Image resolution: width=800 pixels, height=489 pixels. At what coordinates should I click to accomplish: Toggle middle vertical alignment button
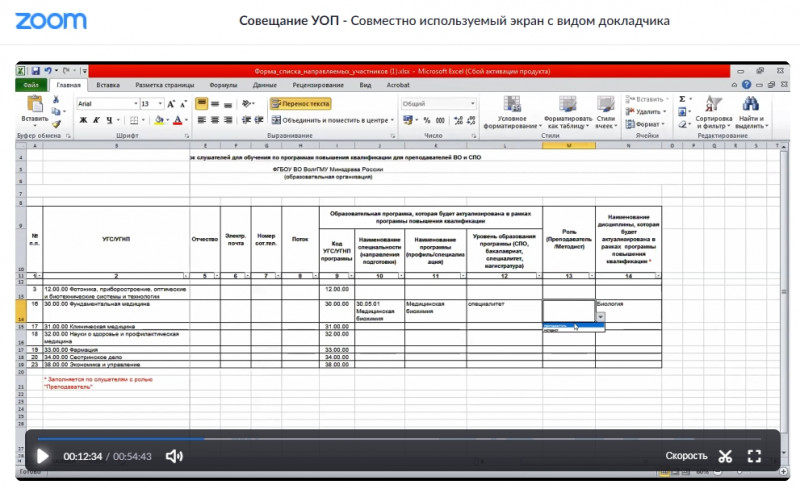point(215,104)
